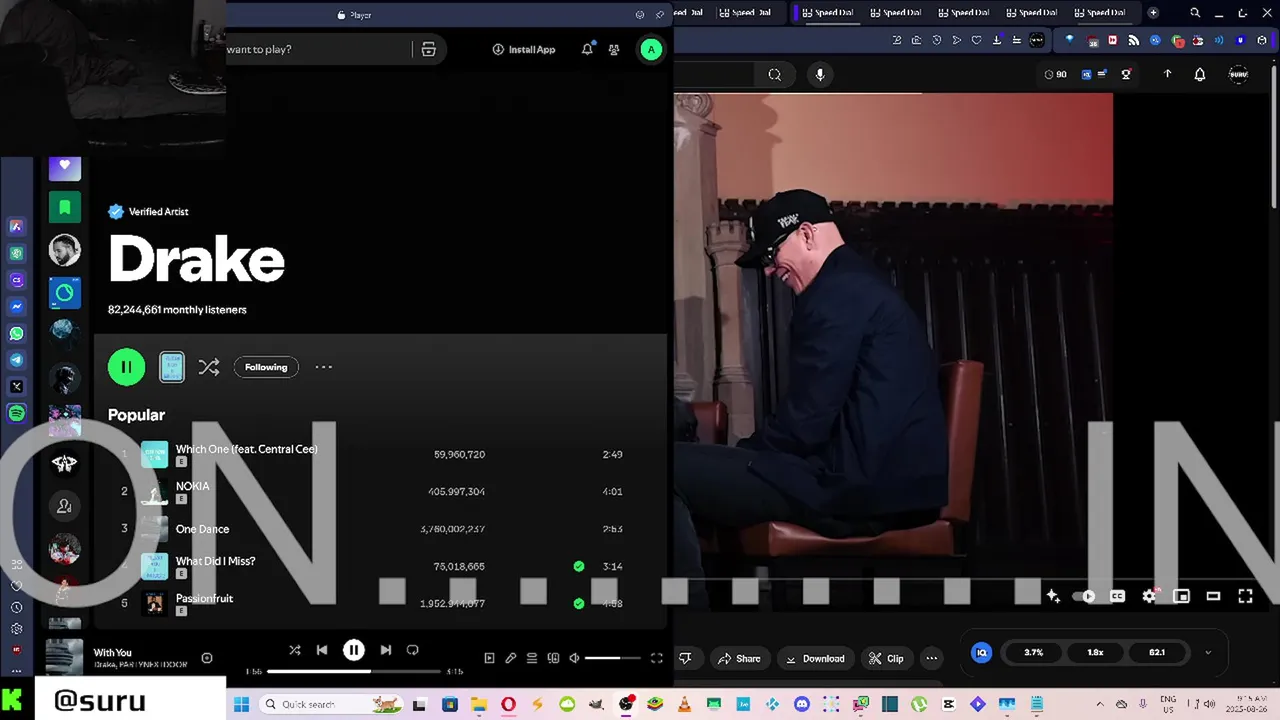Image resolution: width=1280 pixels, height=720 pixels.
Task: Open YouTube video settings gear
Action: [1149, 596]
